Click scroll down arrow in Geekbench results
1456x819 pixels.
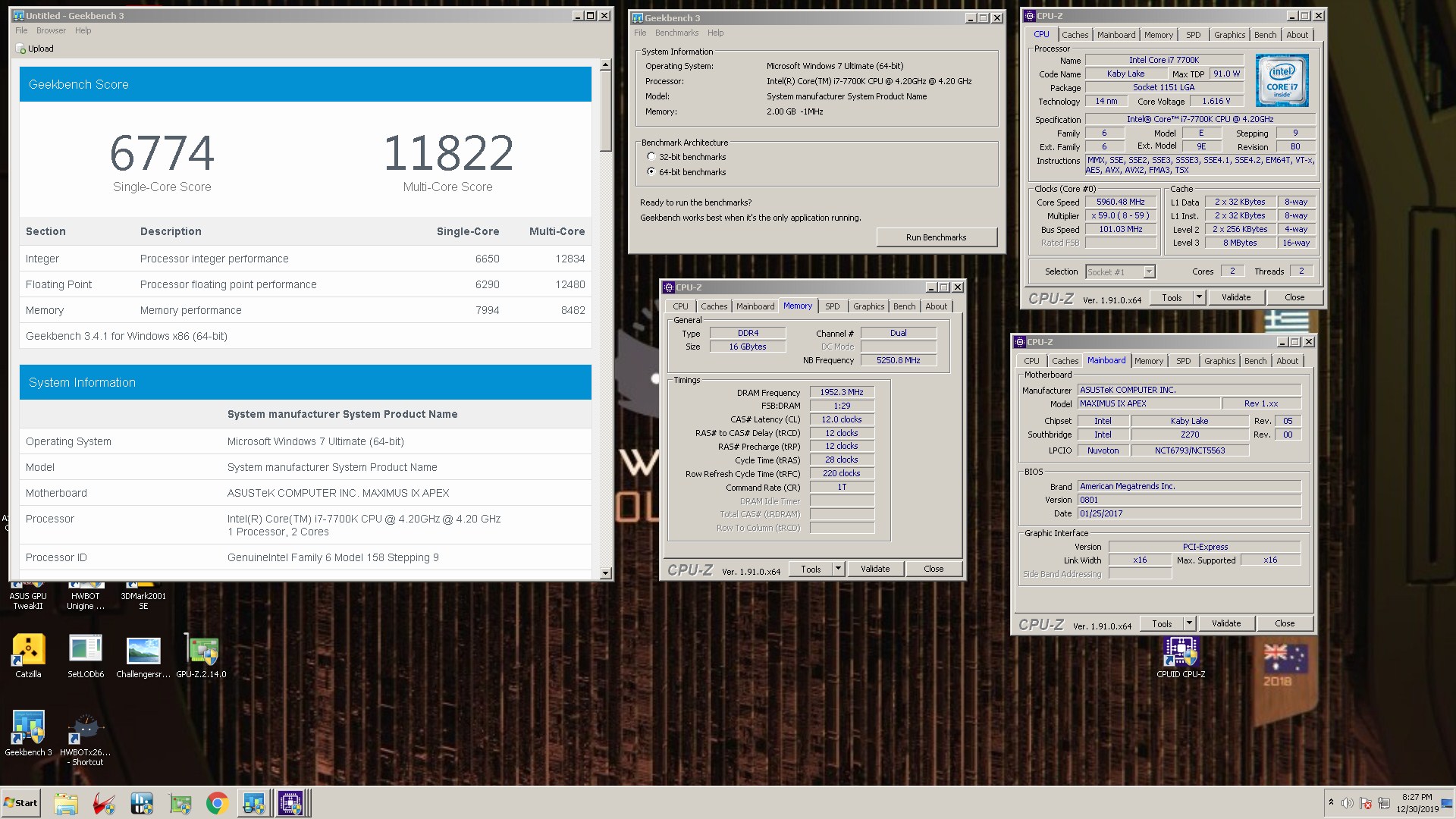605,573
